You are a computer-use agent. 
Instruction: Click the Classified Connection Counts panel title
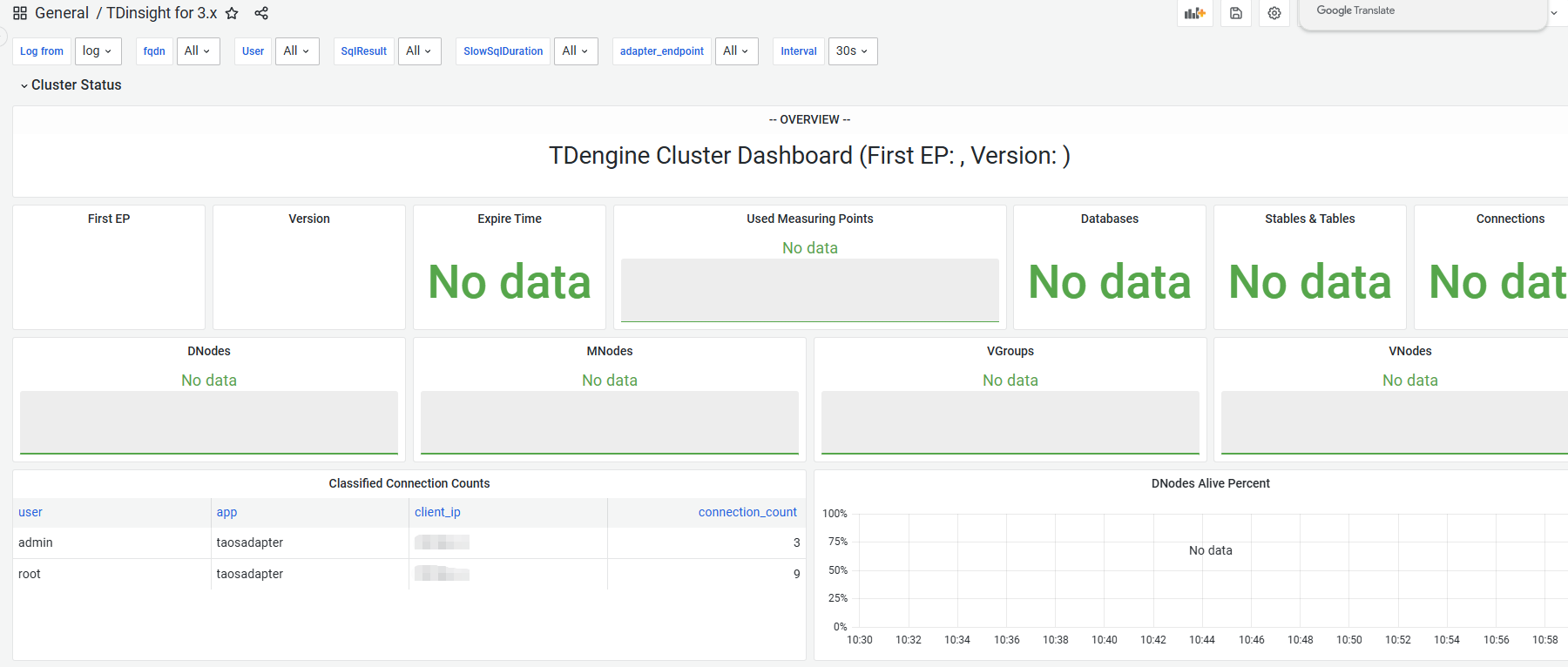click(x=409, y=483)
